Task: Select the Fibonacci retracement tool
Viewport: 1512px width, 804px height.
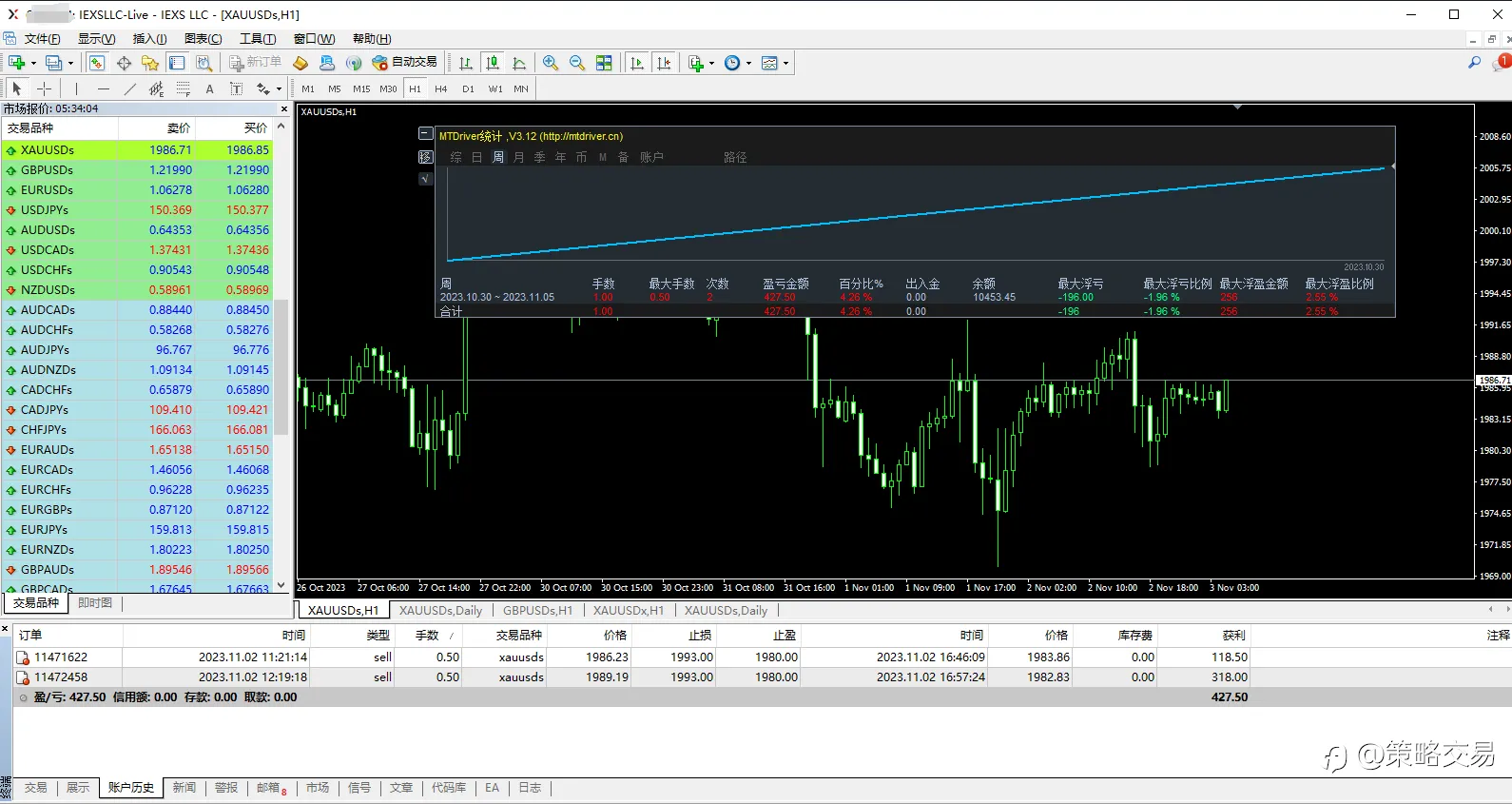Action: pos(184,88)
